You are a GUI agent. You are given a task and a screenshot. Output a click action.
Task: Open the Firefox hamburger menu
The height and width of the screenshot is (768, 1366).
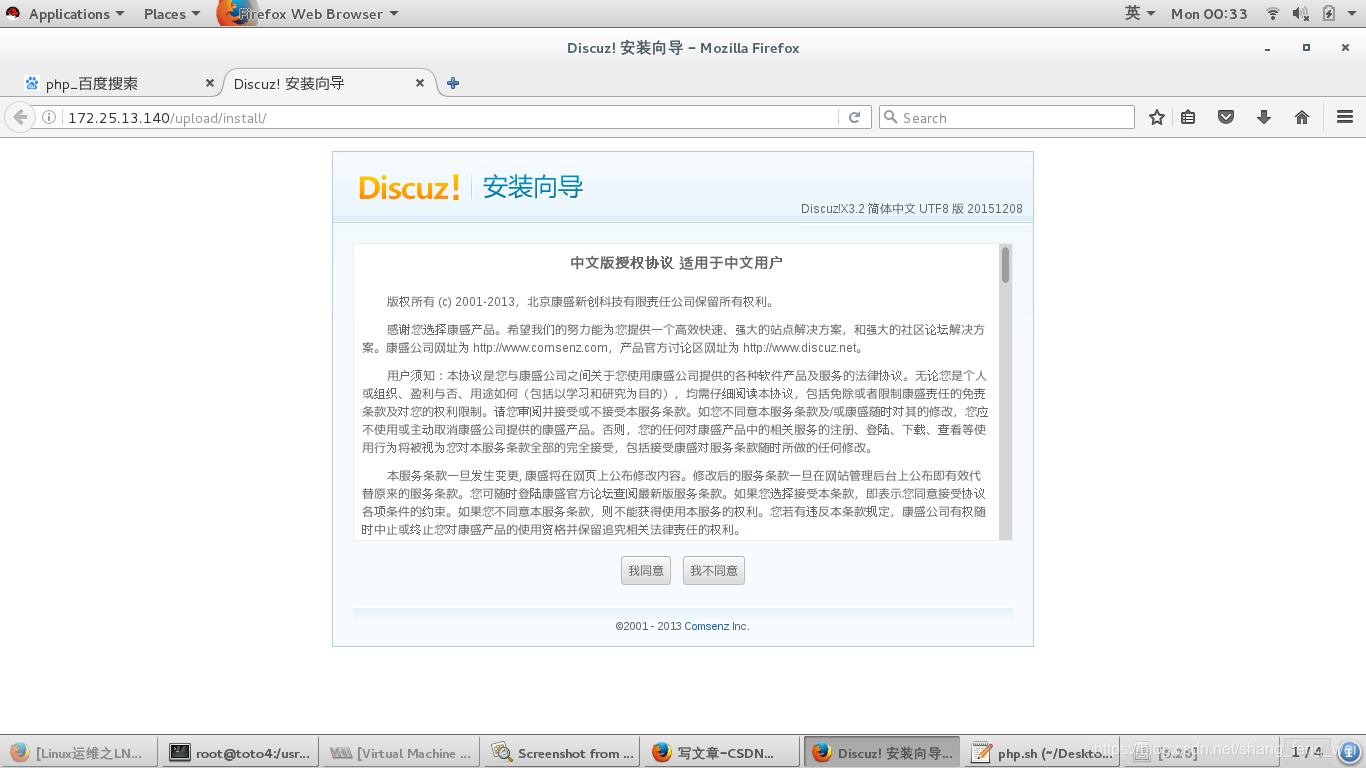click(1345, 117)
